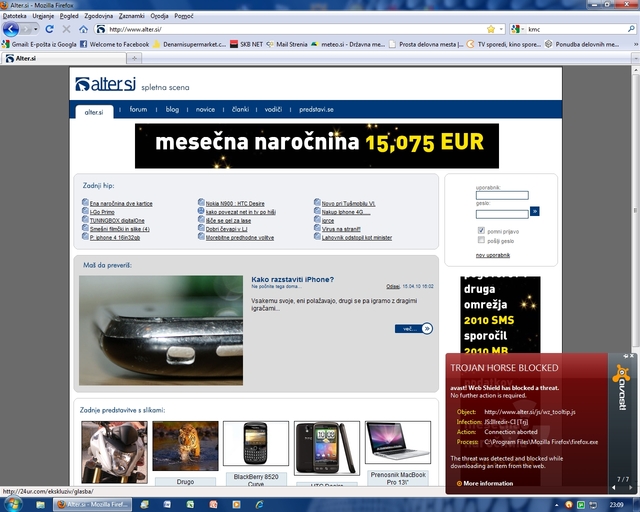Viewport: 640px width, 512px height.
Task: Click the 'uporabnik' username field
Action: [x=502, y=195]
